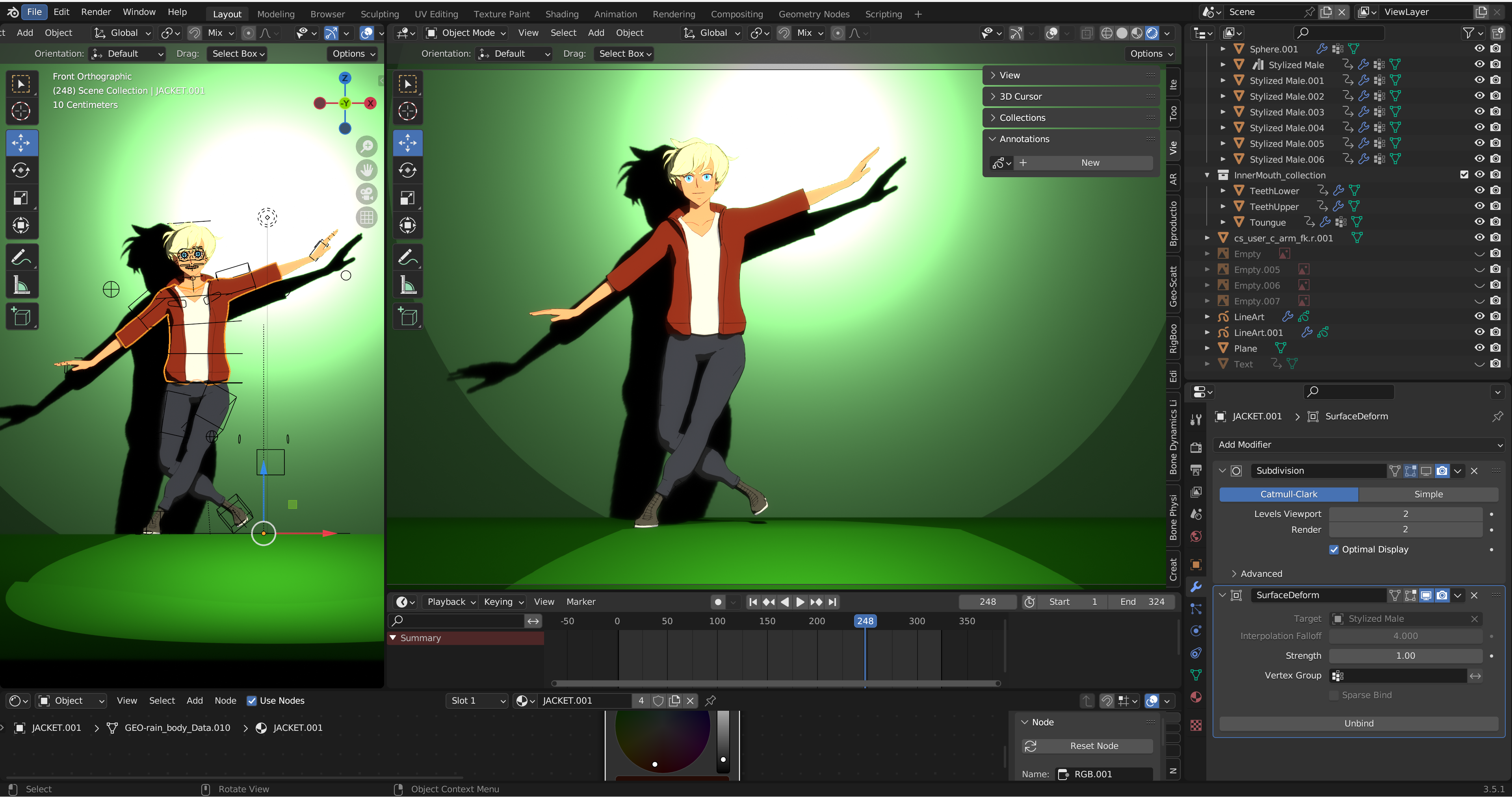Viewport: 1512px width, 797px height.
Task: Click the New annotation button
Action: click(1089, 163)
